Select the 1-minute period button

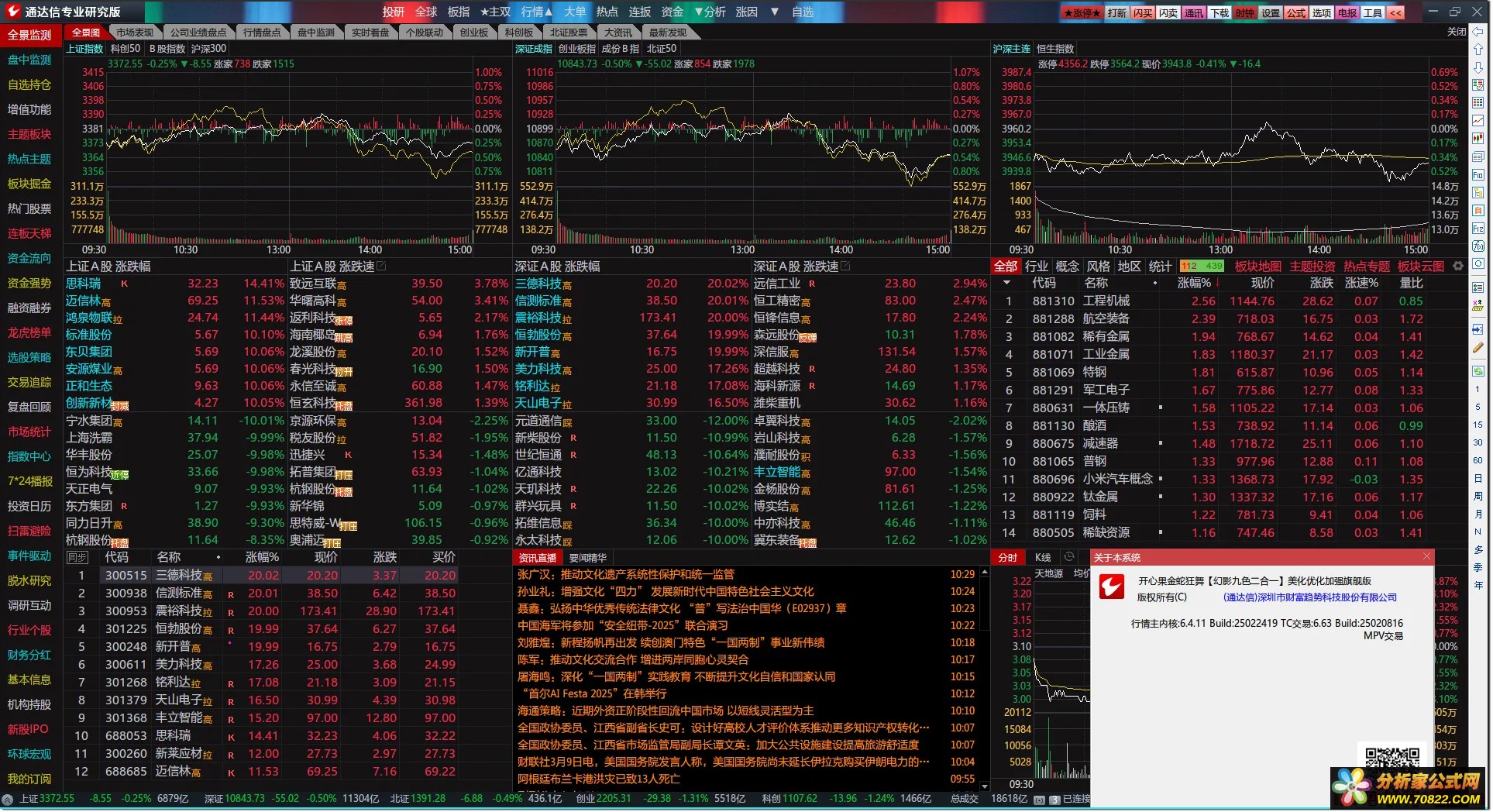pyautogui.click(x=1478, y=388)
